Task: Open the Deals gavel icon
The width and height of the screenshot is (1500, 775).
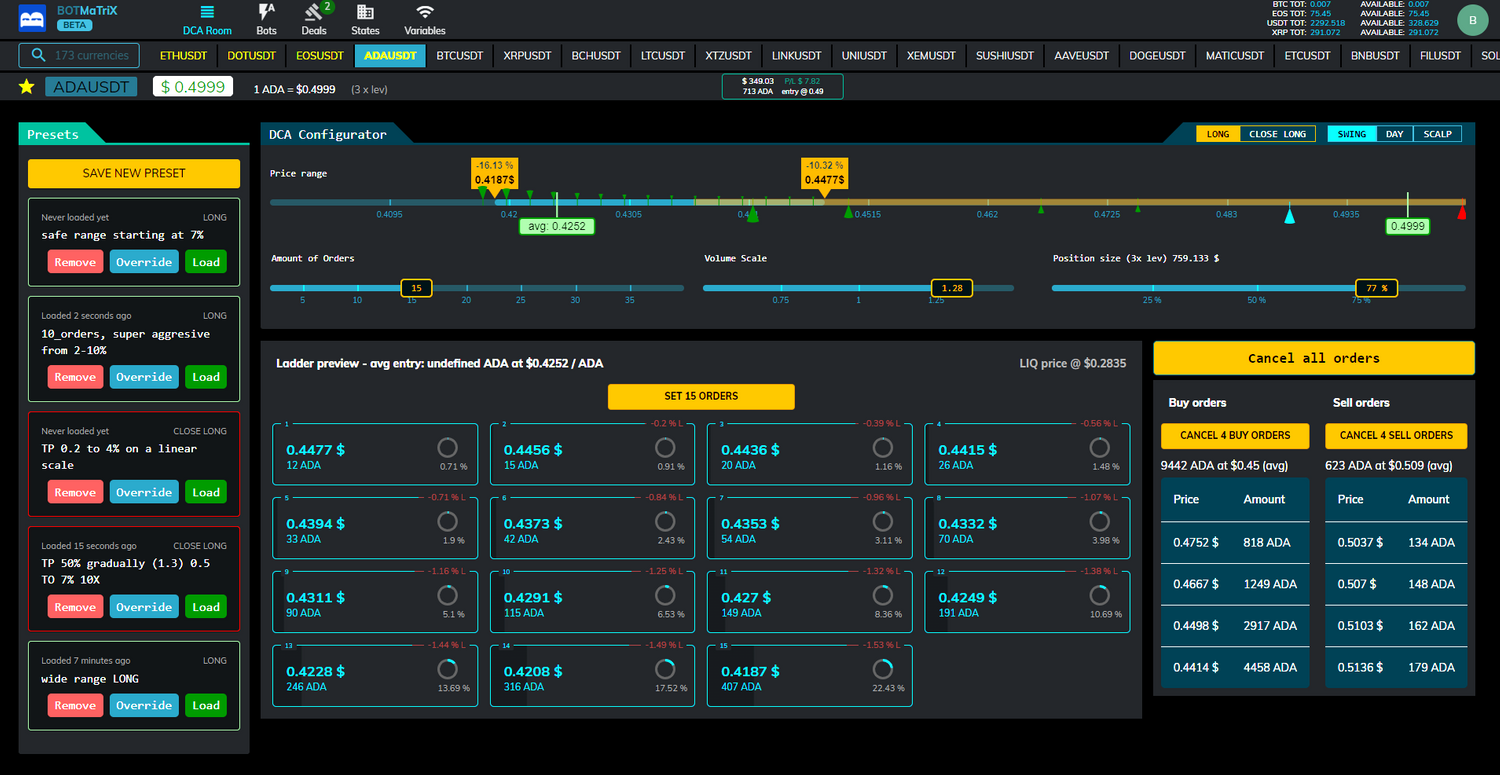Action: (x=315, y=13)
